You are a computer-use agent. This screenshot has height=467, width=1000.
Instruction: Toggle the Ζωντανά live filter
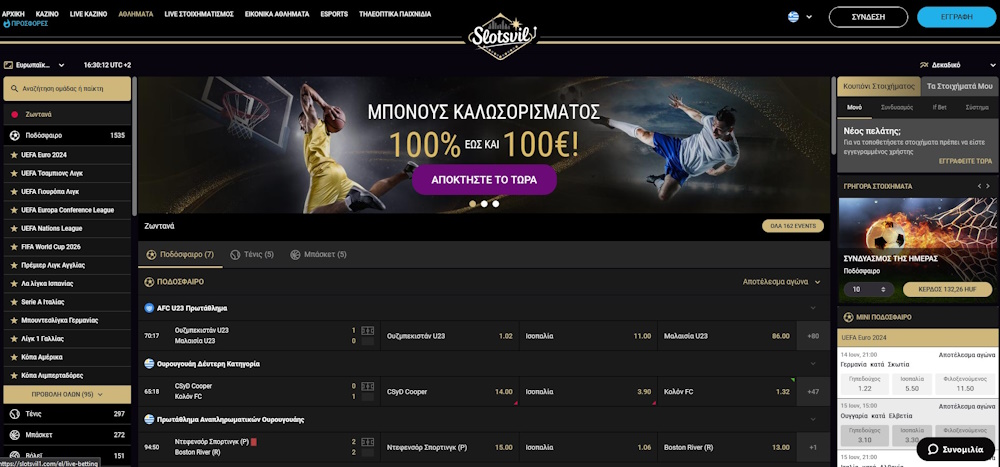[x=68, y=114]
